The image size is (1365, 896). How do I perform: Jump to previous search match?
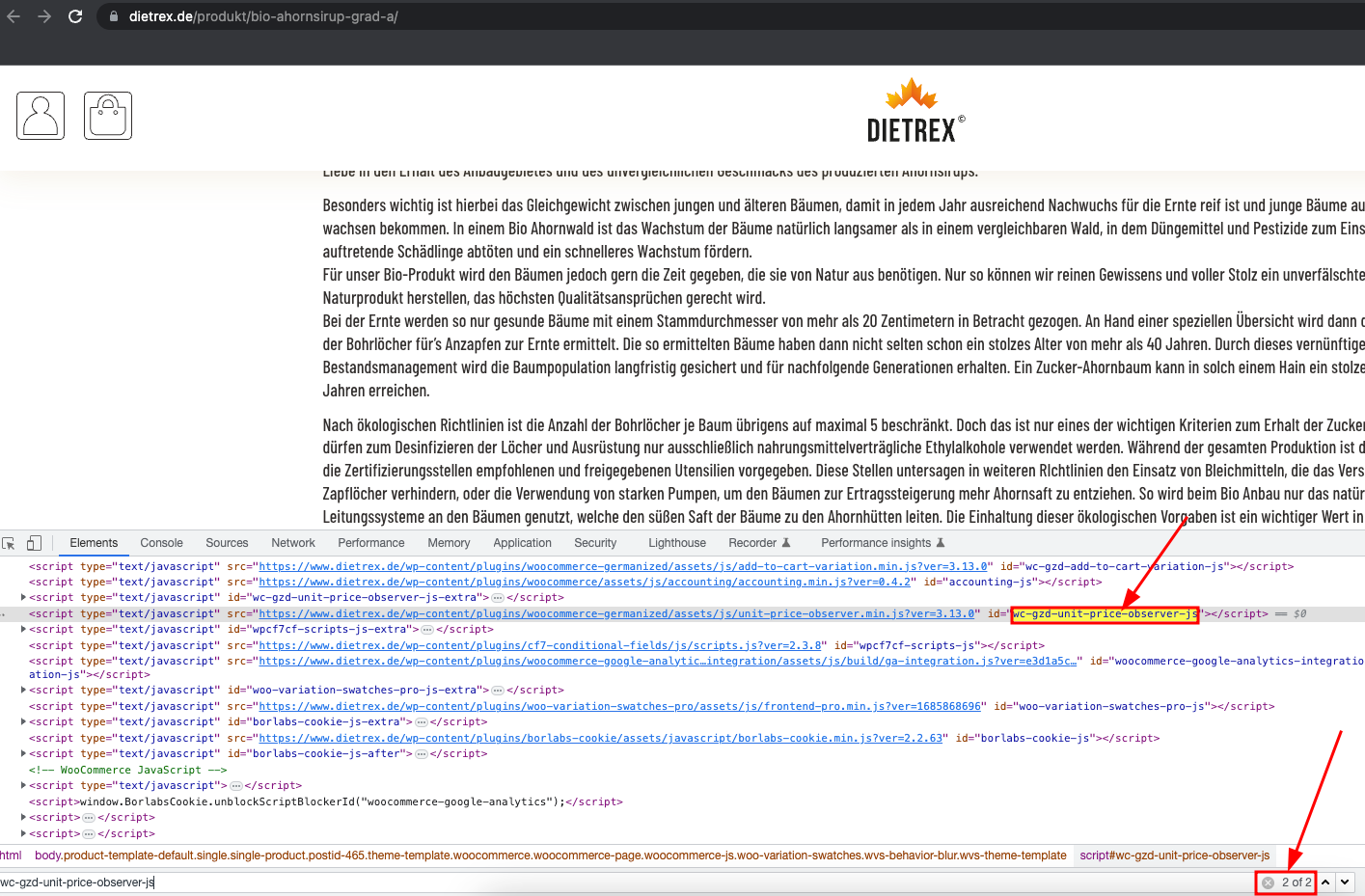1326,882
